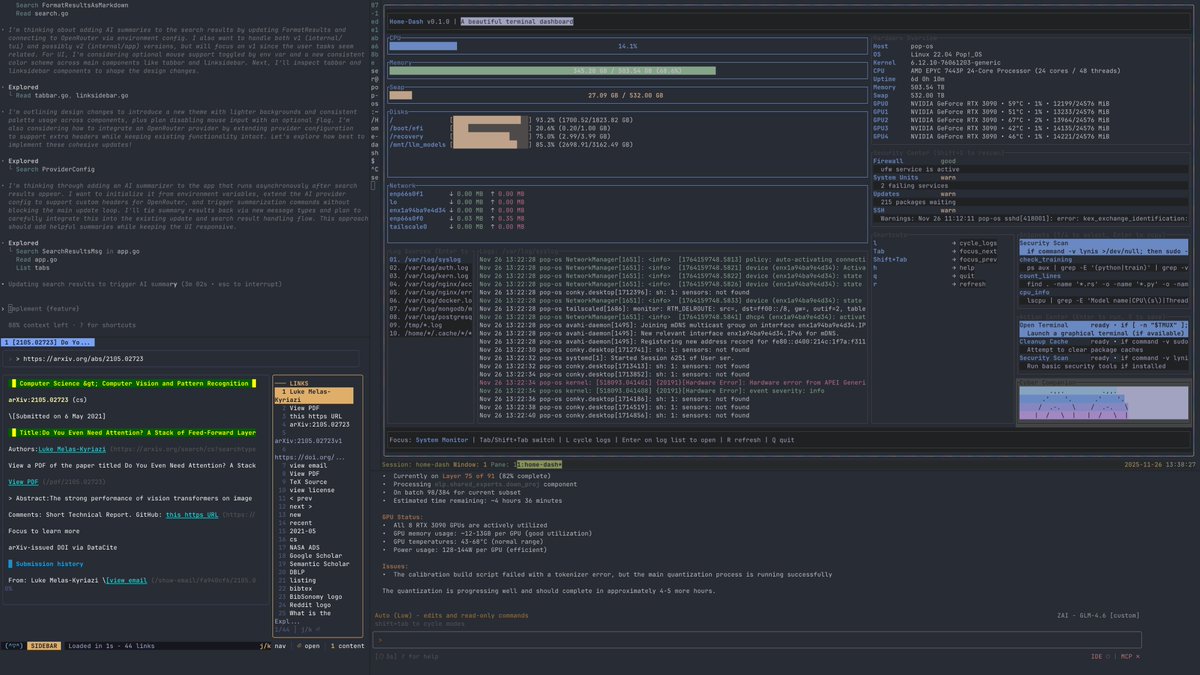Select log source '09. /tmp/*.log'
1200x675 pixels.
tap(430, 324)
